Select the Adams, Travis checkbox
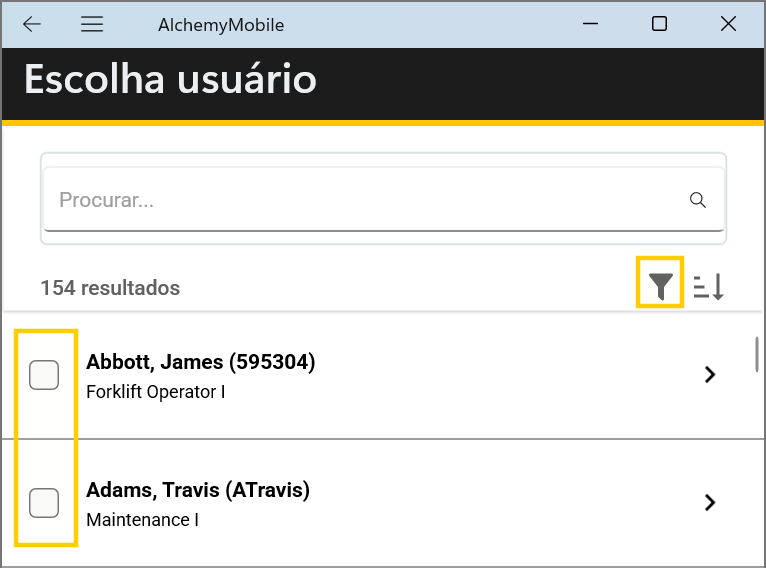 [44, 502]
